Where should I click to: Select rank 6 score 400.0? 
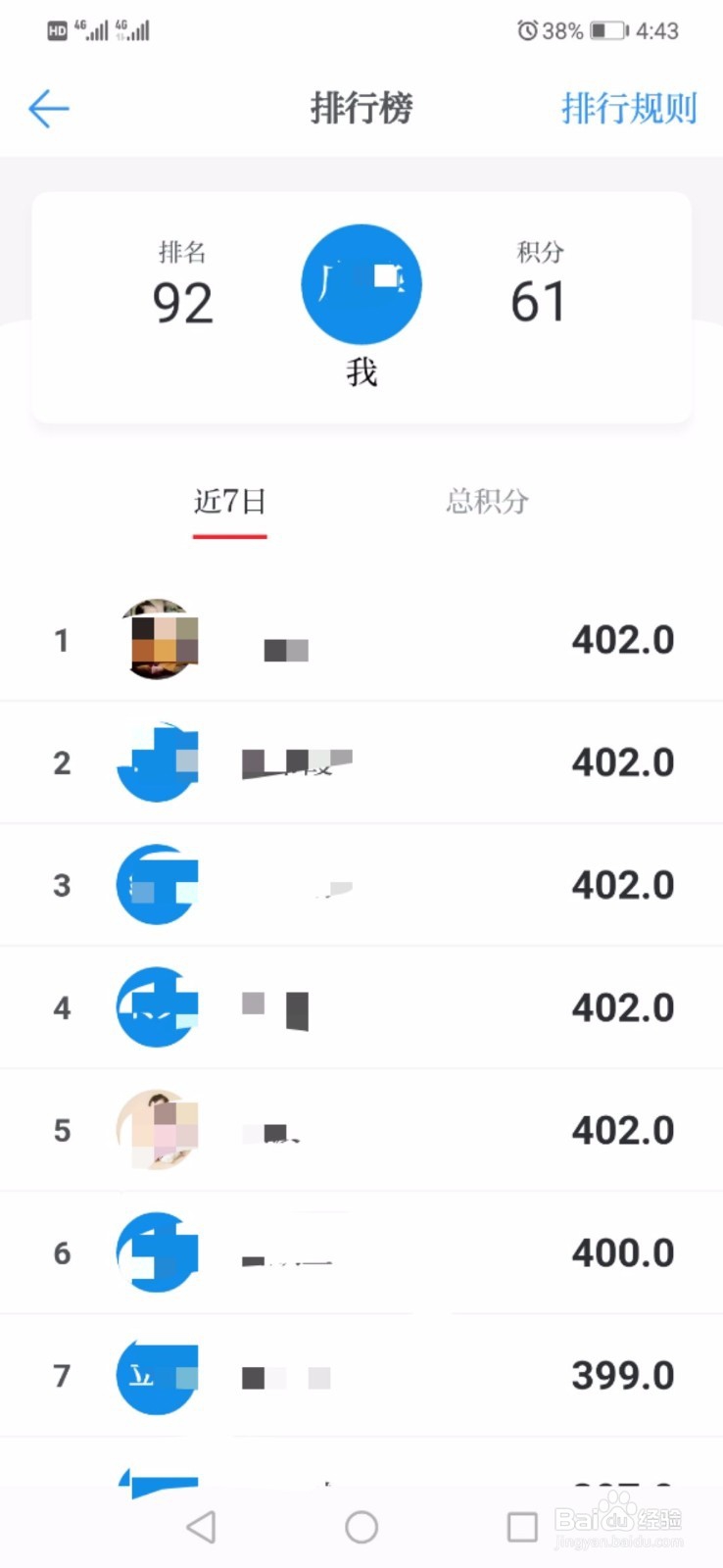pos(622,1252)
